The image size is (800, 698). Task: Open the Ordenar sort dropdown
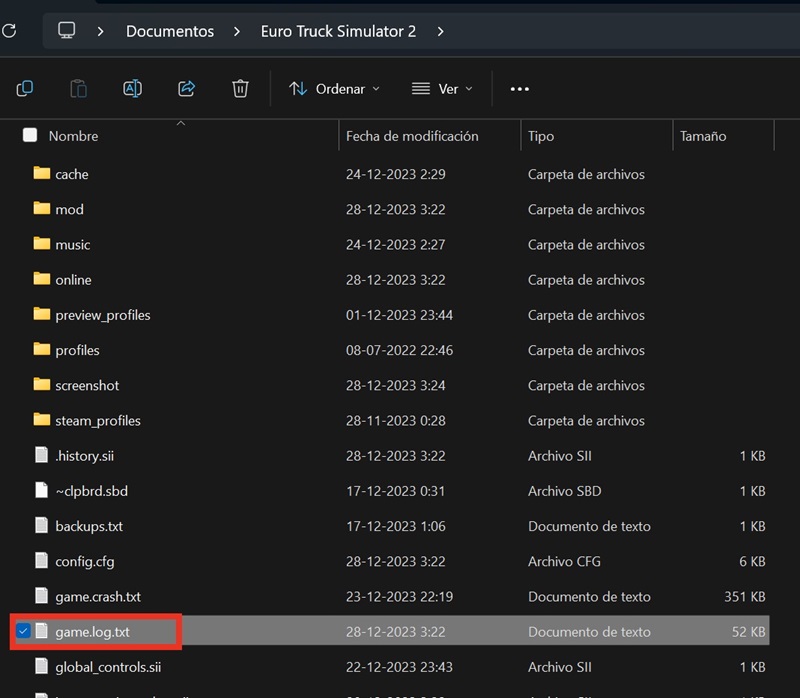click(x=335, y=89)
